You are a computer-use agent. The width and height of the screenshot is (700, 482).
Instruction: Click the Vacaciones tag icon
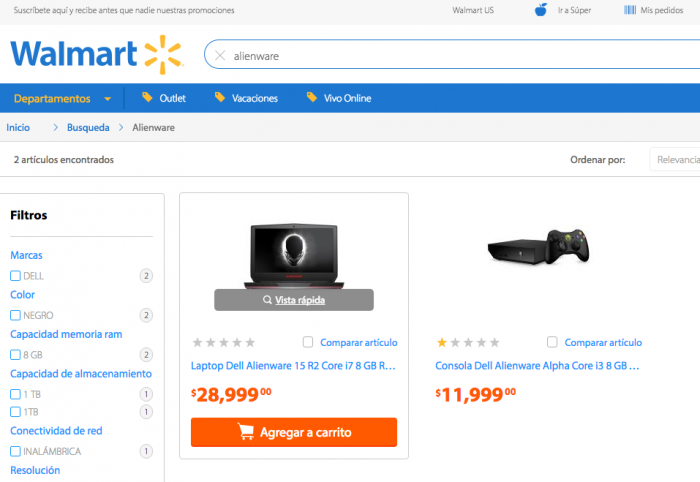220,98
